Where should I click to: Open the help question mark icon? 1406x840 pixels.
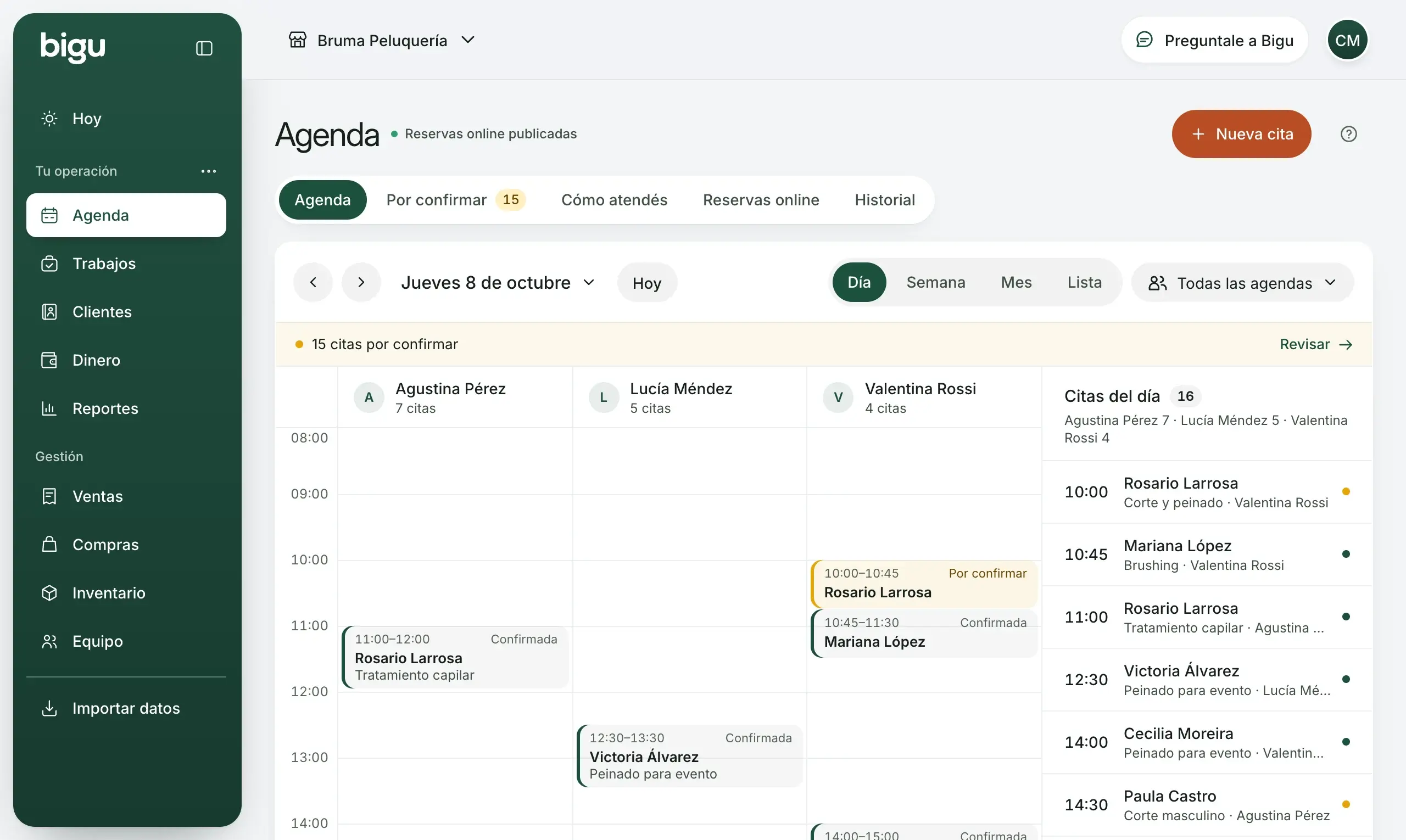(x=1348, y=134)
